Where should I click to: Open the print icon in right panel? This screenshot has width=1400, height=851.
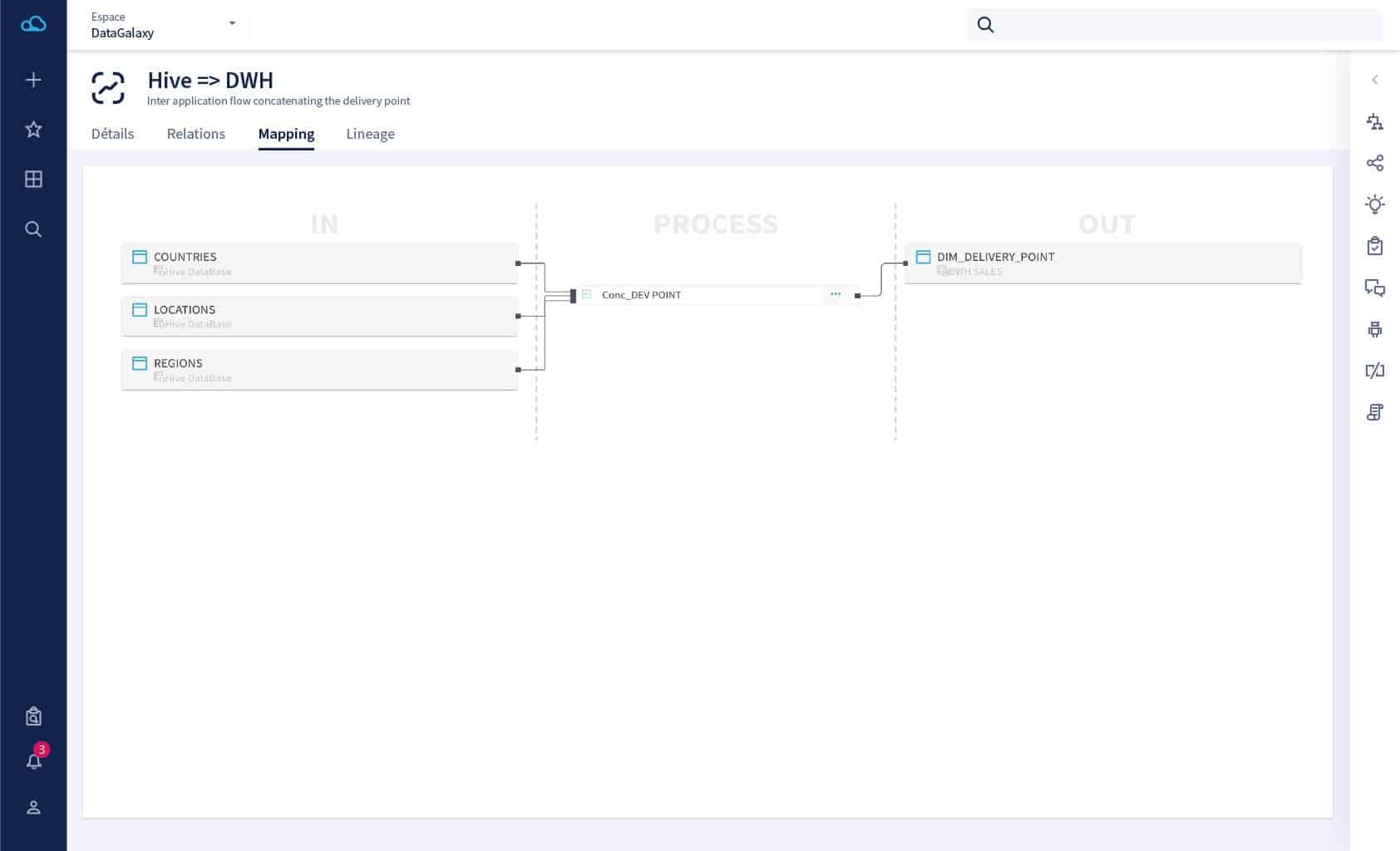click(x=1375, y=329)
